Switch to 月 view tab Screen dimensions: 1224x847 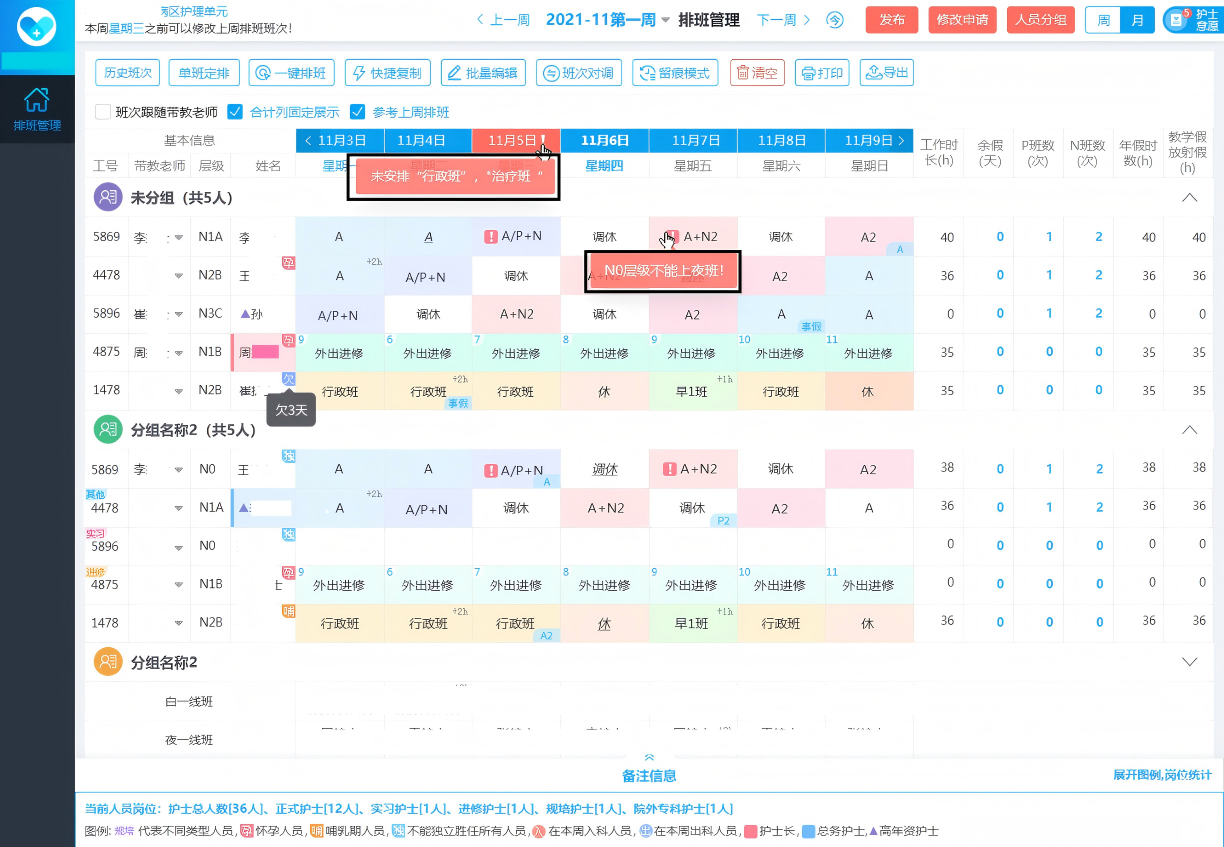[x=1136, y=20]
